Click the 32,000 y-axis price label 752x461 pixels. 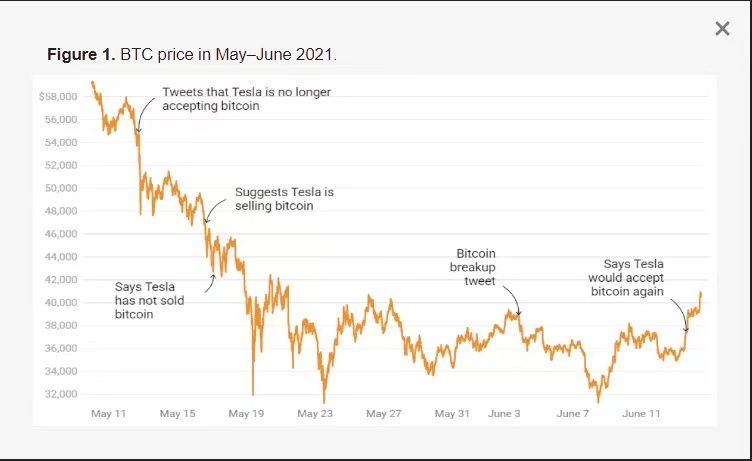pyautogui.click(x=61, y=394)
